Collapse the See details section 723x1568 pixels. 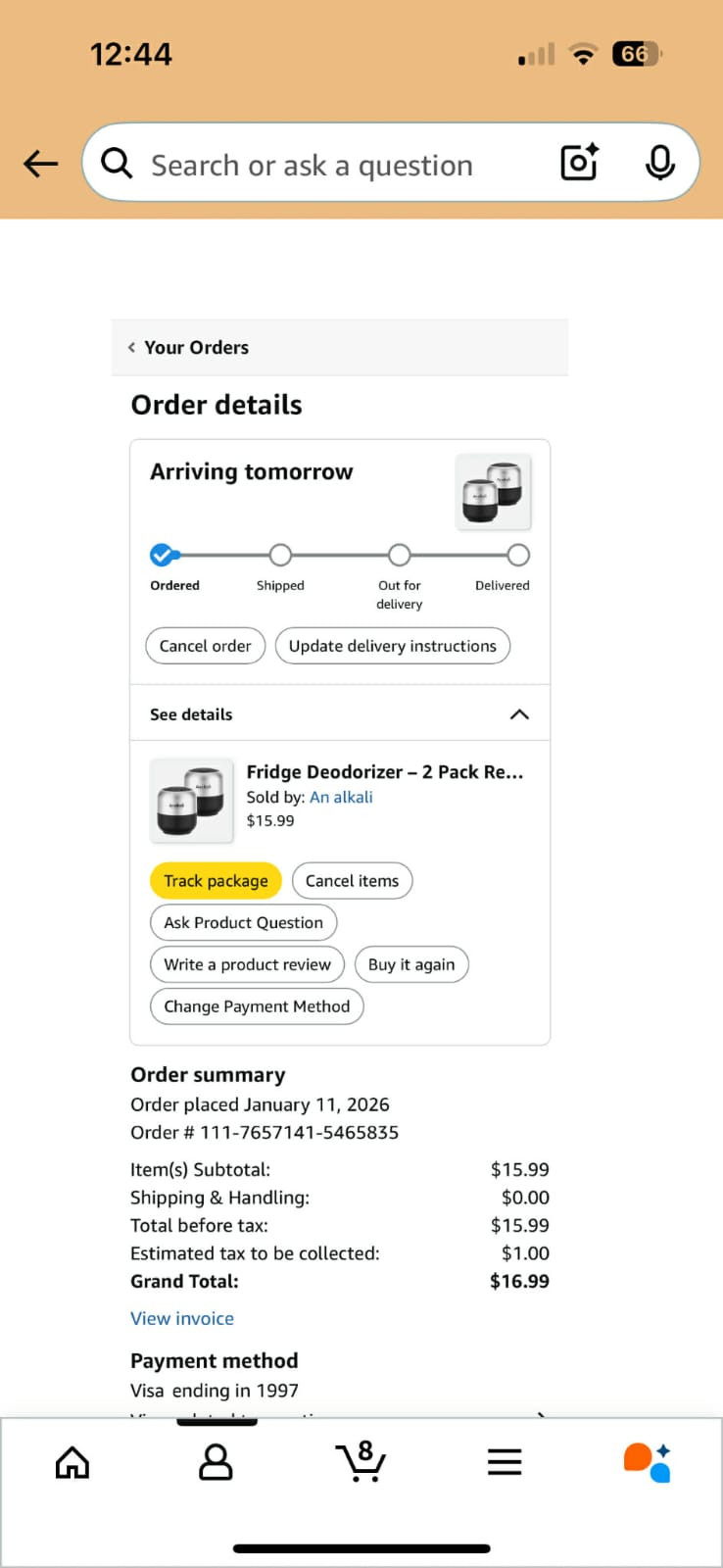point(519,714)
